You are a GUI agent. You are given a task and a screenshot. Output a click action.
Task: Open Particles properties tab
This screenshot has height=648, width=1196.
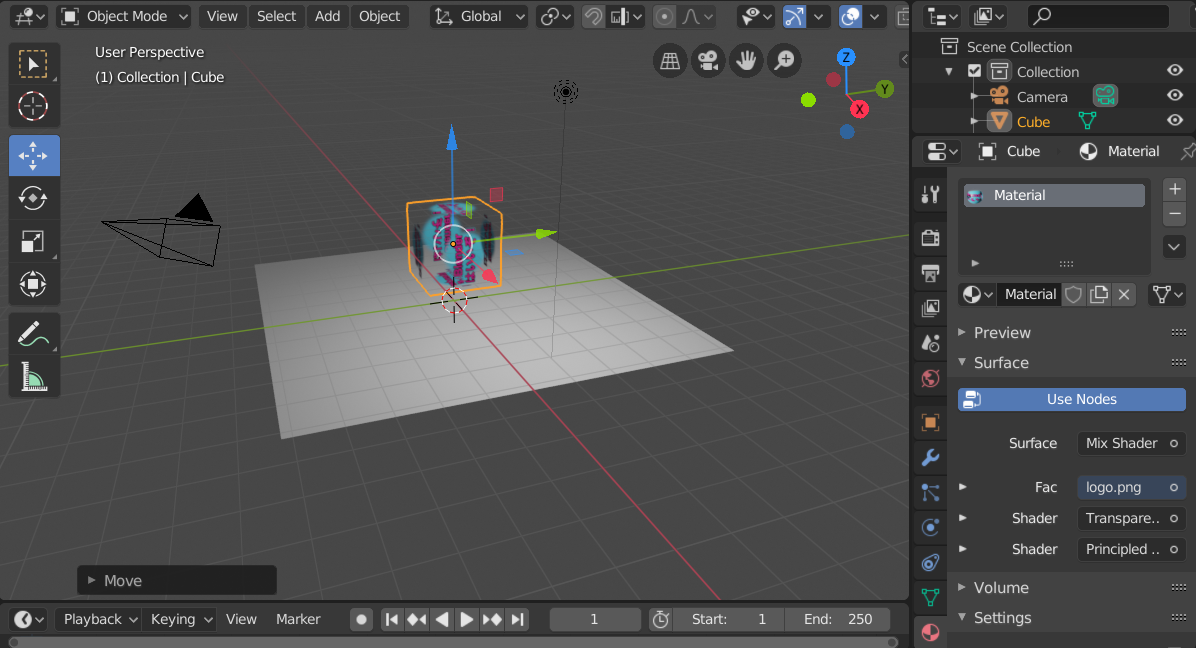930,492
